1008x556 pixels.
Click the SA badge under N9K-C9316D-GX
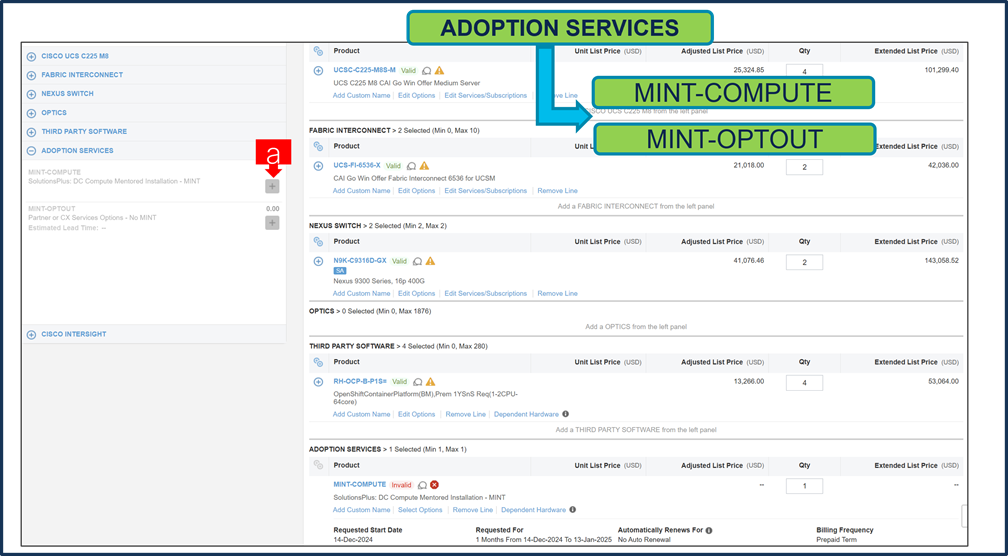[x=339, y=271]
